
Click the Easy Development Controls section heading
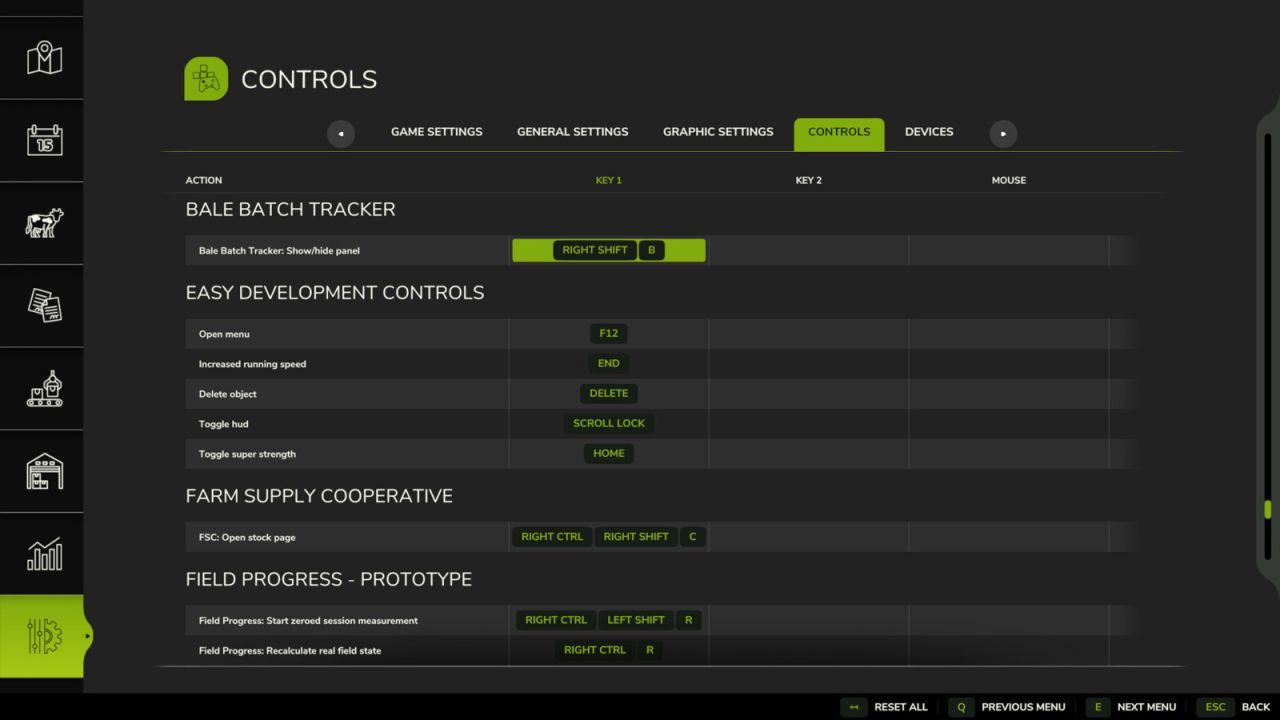(x=335, y=293)
